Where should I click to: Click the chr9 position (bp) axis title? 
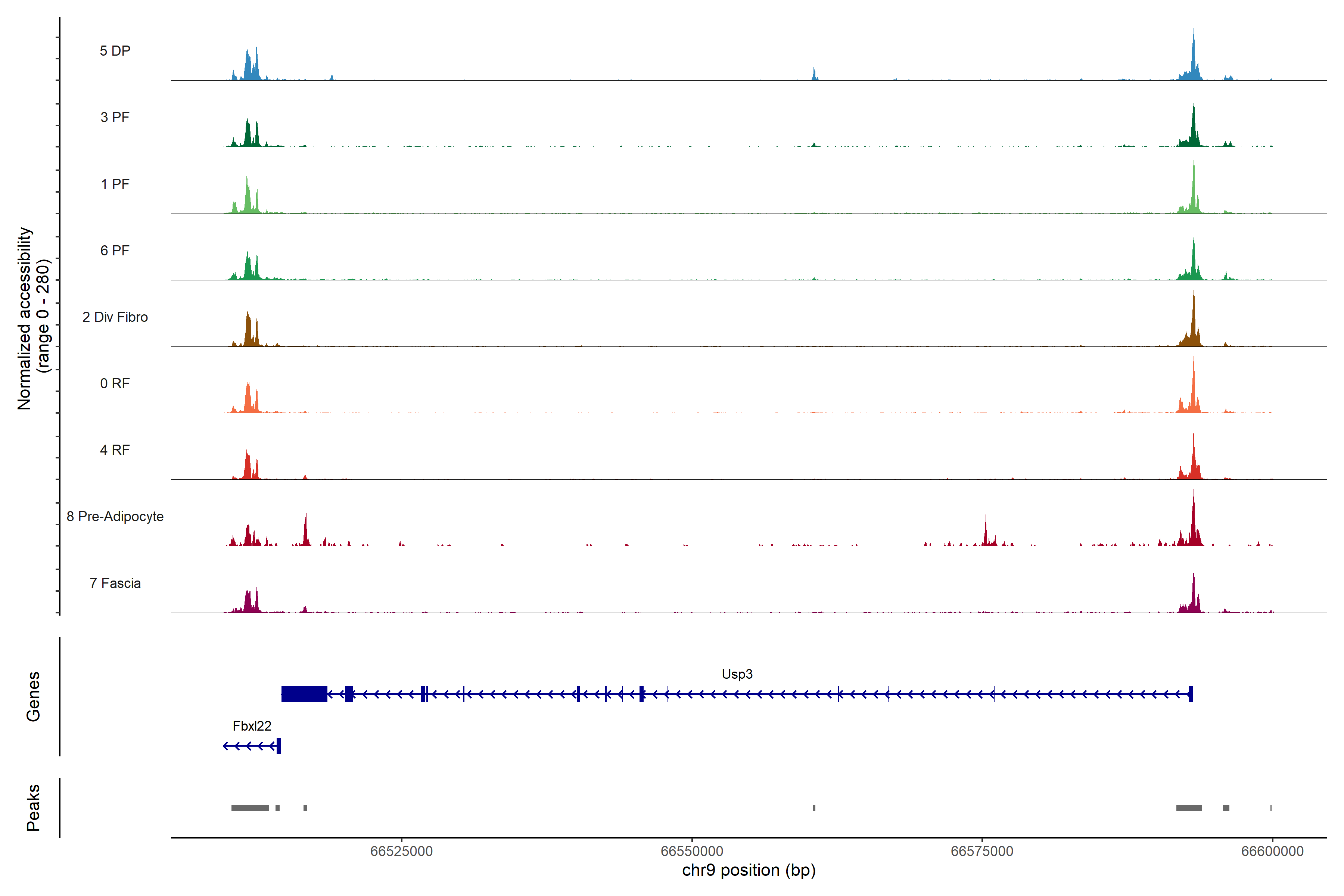pos(749,870)
